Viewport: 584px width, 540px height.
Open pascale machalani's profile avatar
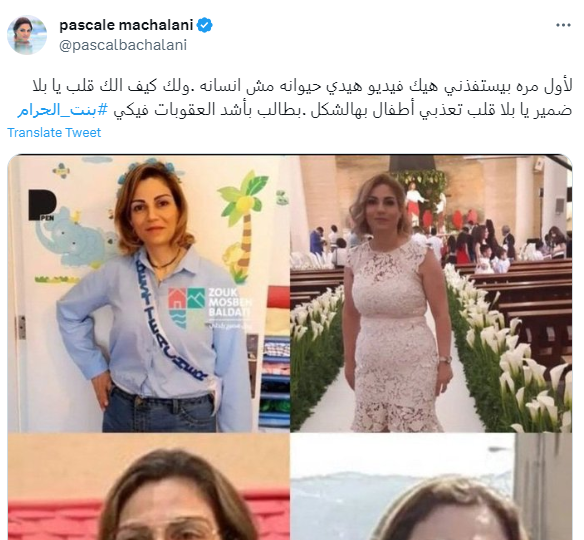[x=27, y=35]
